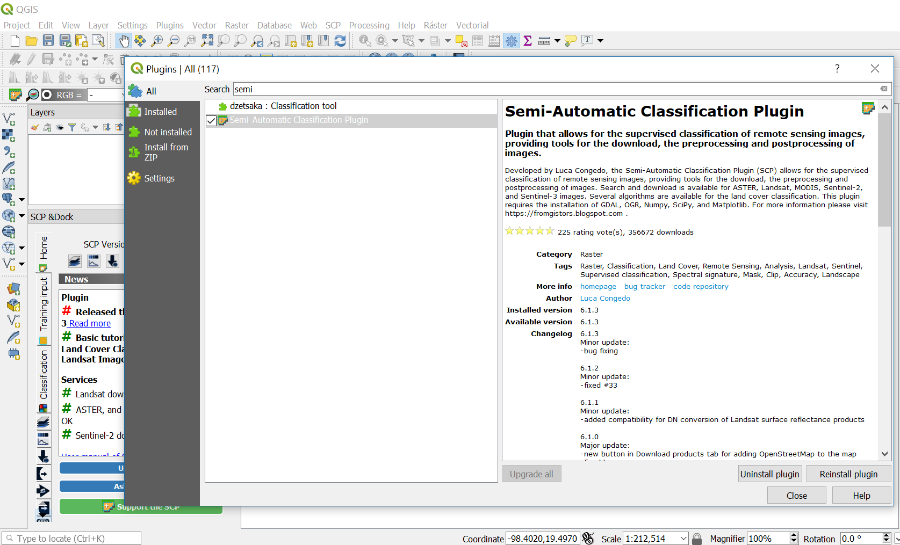The image size is (900, 545).
Task: Click the filter legend icon in Layers panel
Action: click(x=72, y=127)
